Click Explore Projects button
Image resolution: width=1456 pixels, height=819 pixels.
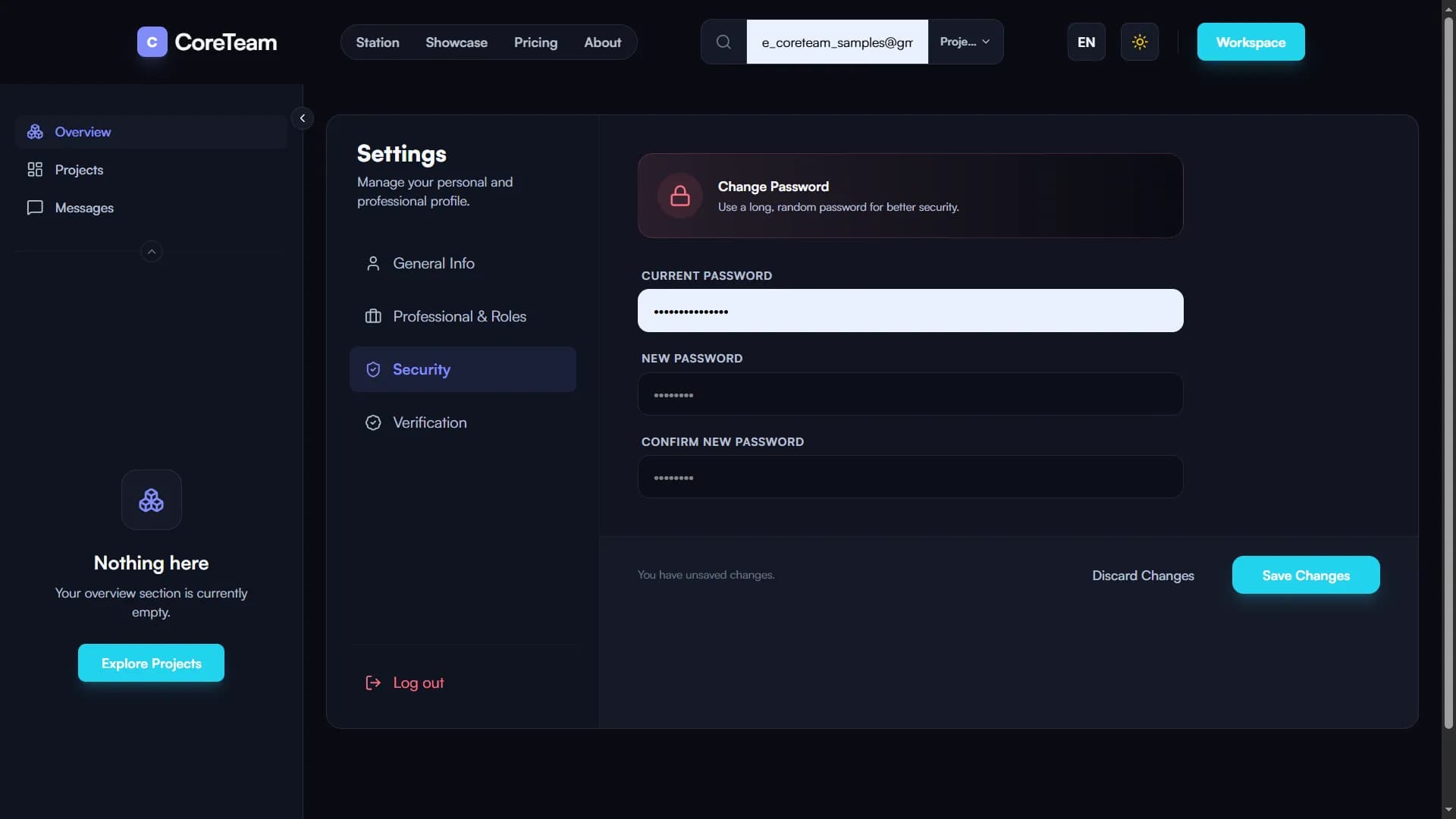(x=151, y=663)
